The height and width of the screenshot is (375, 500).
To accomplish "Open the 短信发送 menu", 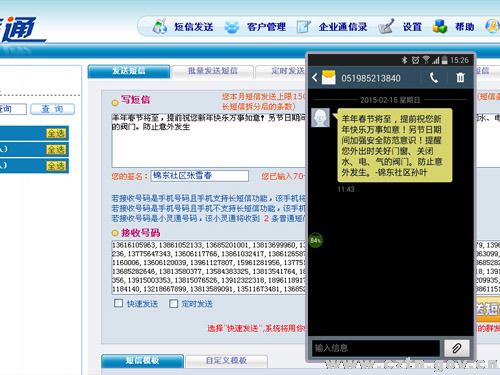I will click(194, 27).
